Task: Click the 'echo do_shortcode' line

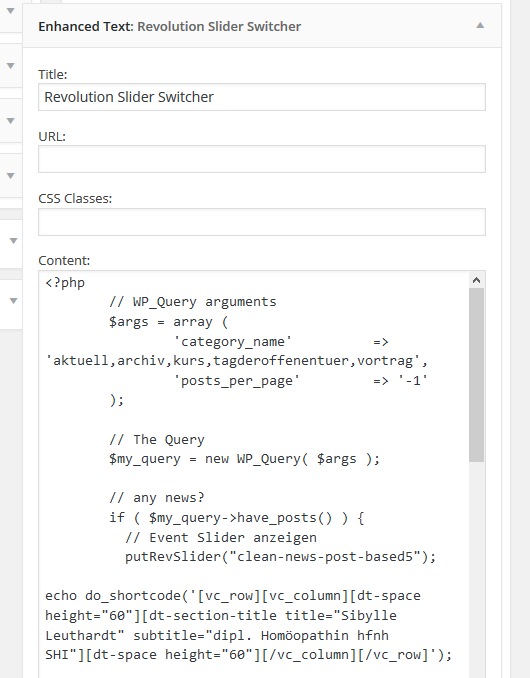Action: (233, 596)
